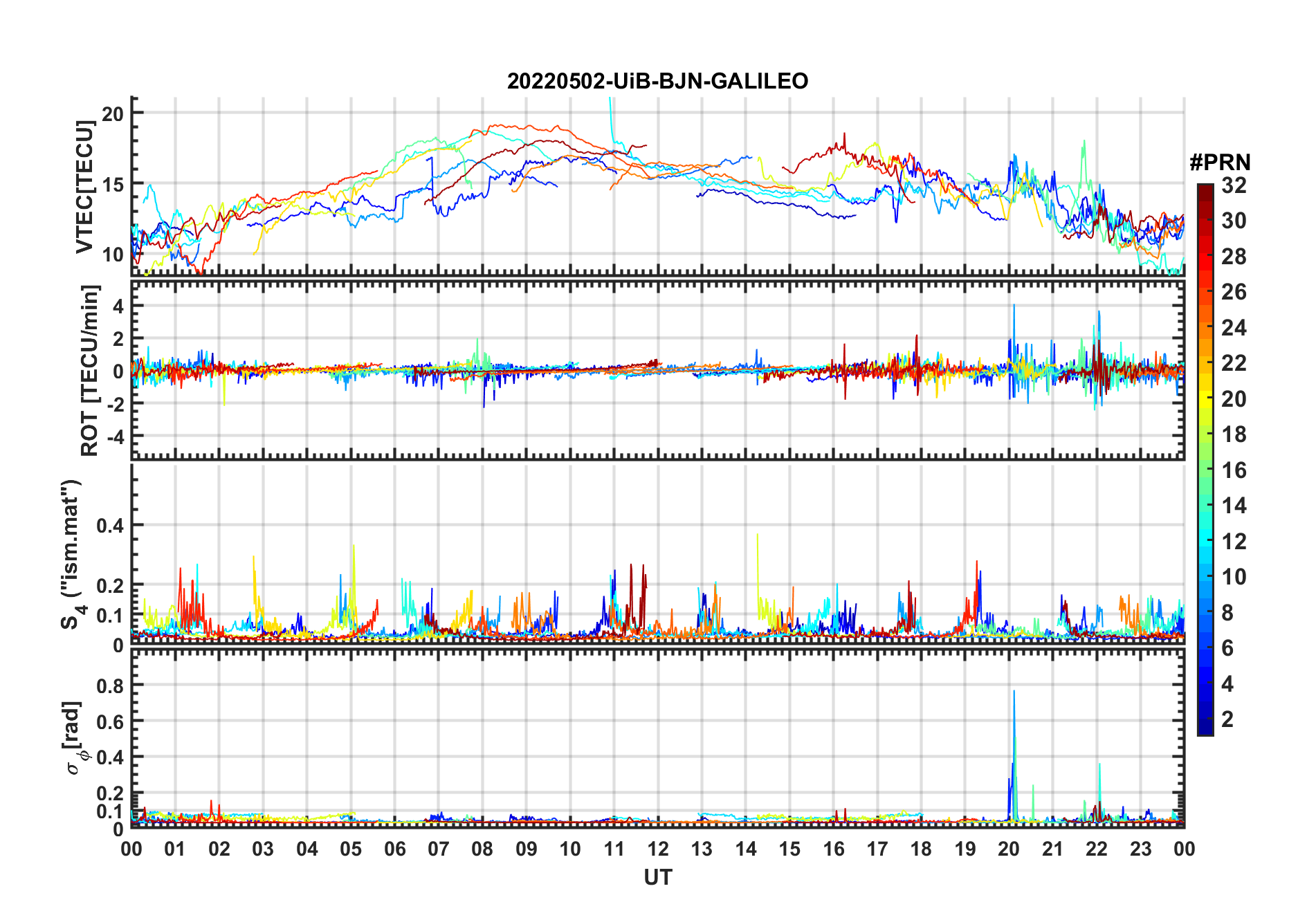
Task: Click the colorbar tick label 24
Action: [1234, 328]
